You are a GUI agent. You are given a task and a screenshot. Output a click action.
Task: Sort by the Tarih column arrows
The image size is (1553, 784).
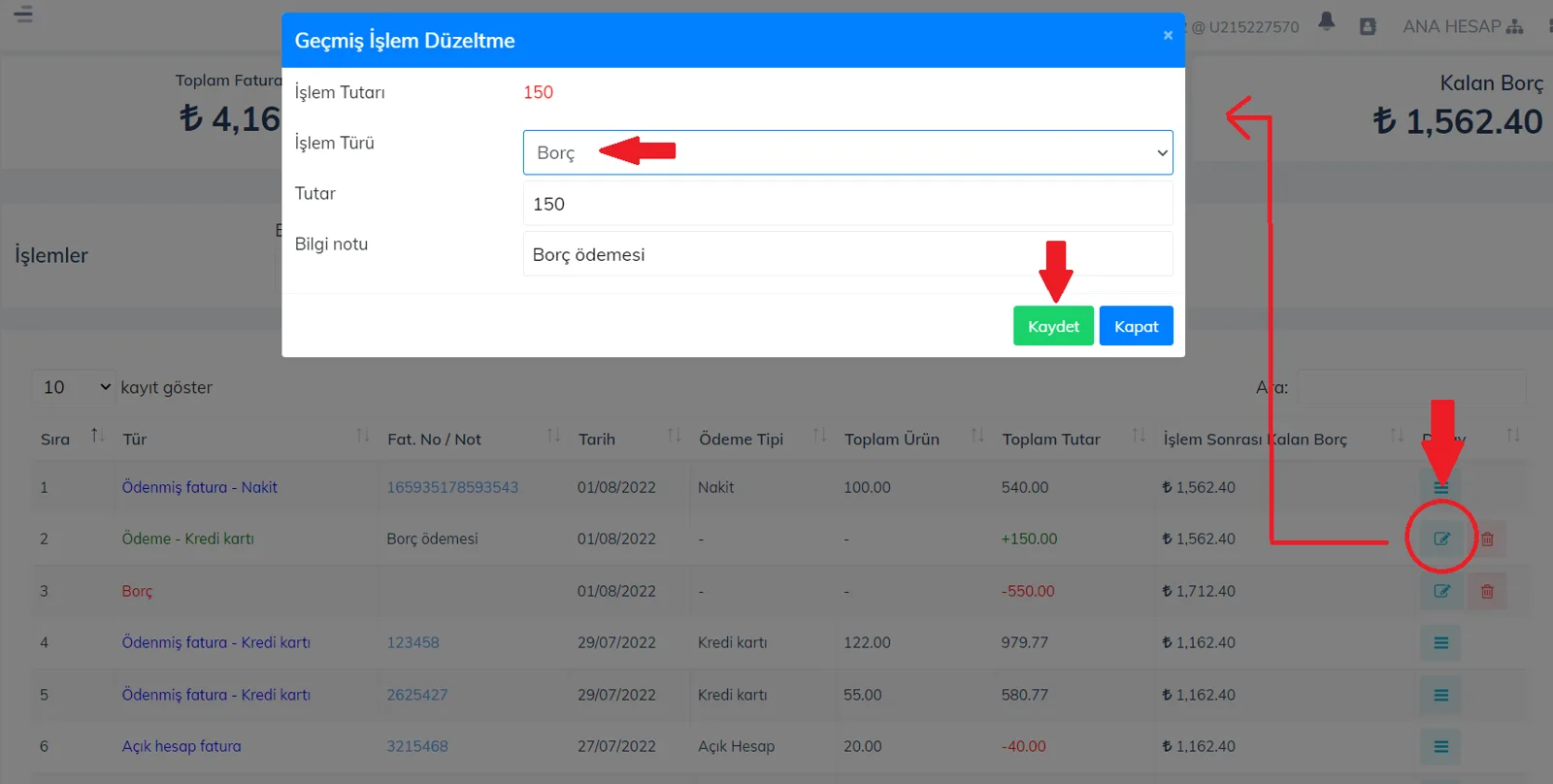click(x=674, y=436)
